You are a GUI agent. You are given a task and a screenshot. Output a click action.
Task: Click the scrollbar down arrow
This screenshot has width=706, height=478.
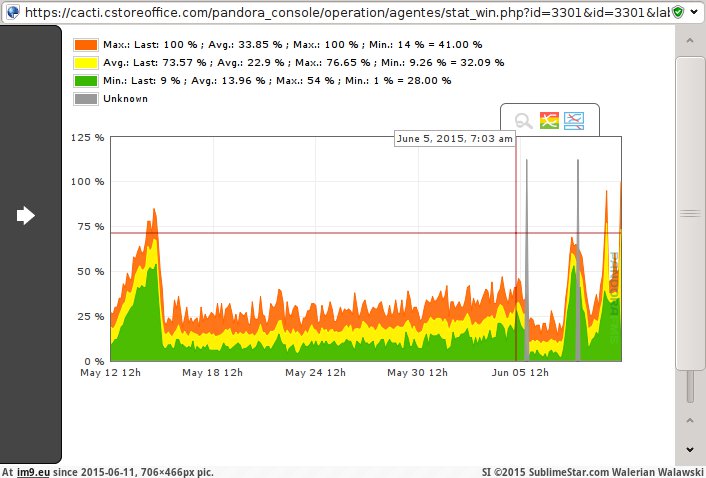point(690,450)
